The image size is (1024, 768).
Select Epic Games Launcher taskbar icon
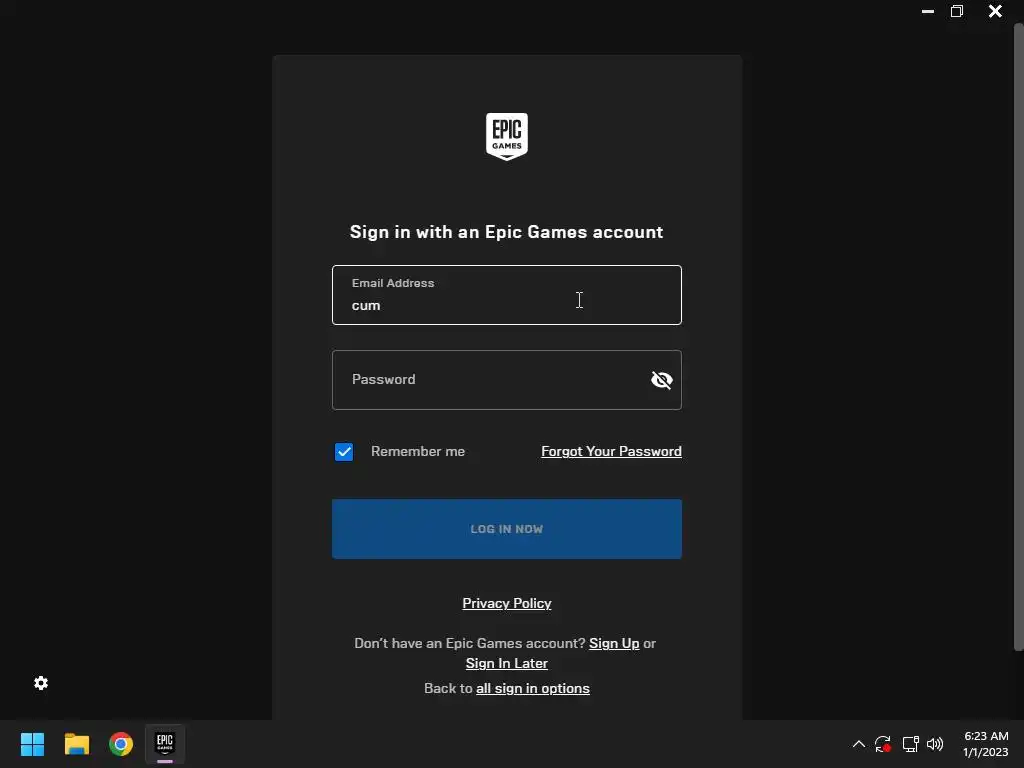165,744
